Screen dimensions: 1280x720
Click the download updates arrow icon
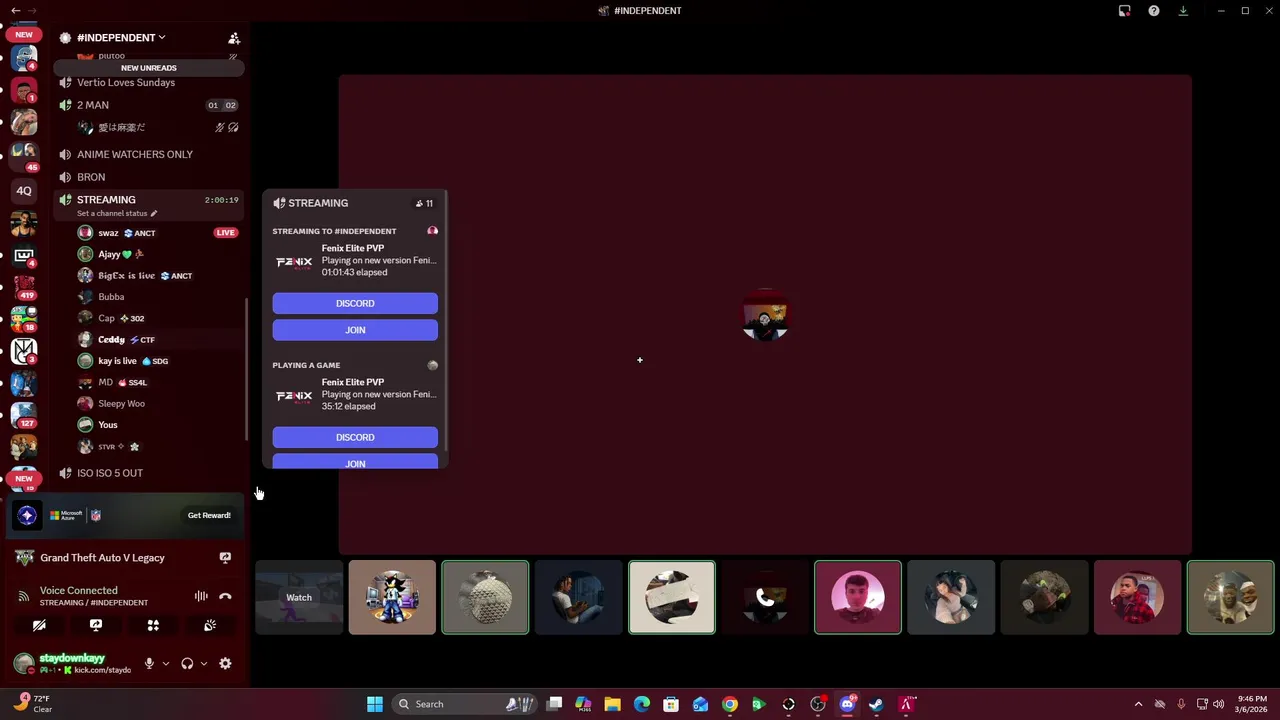click(x=1183, y=11)
